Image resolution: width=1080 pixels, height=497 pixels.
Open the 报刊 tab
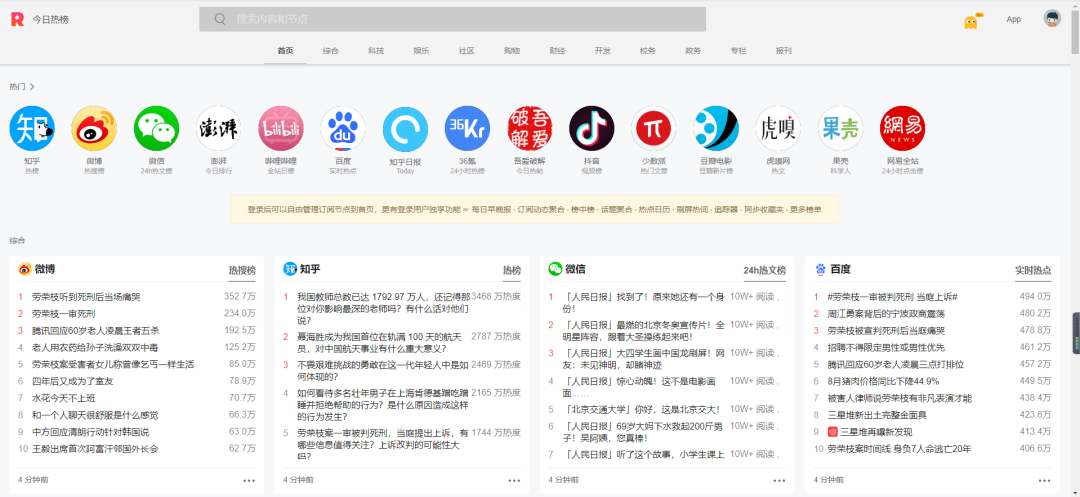tap(784, 51)
